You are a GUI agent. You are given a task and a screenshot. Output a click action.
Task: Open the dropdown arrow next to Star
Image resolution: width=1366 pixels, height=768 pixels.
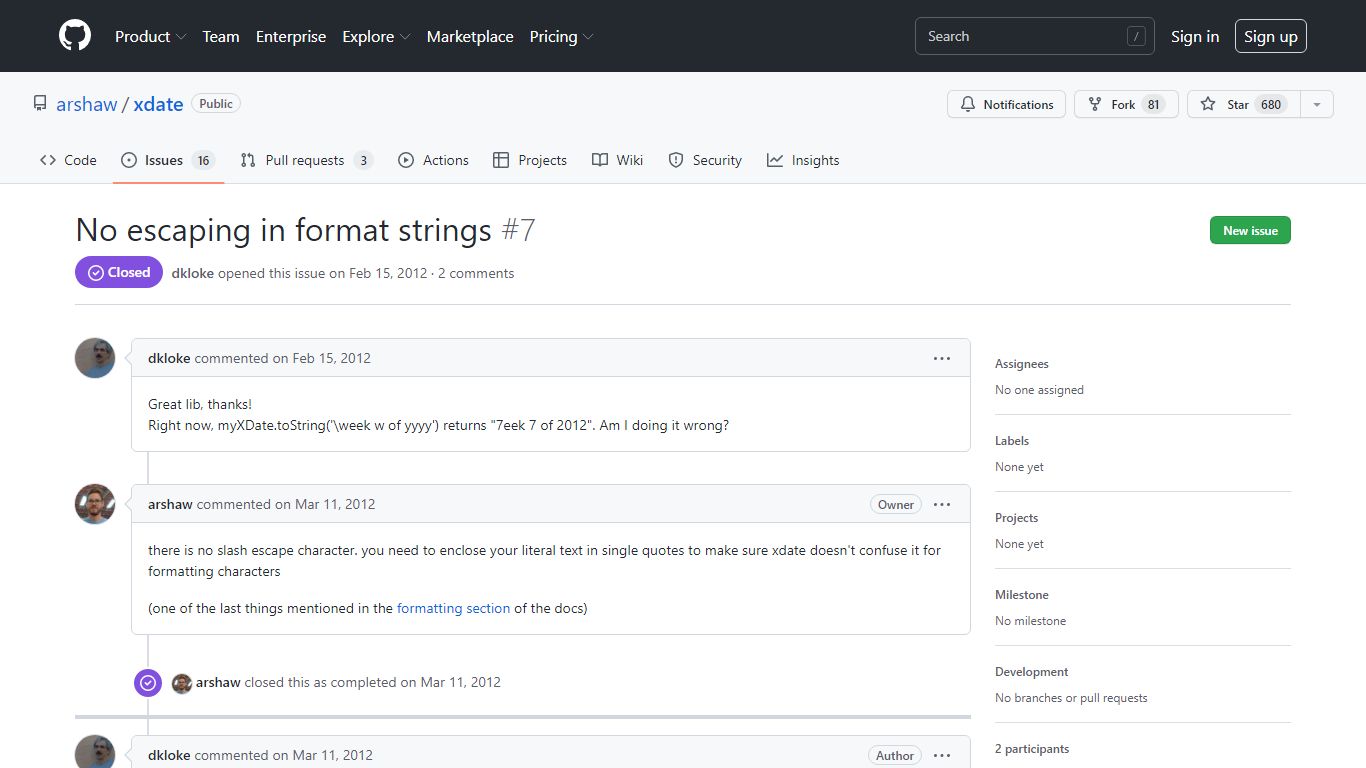point(1317,104)
